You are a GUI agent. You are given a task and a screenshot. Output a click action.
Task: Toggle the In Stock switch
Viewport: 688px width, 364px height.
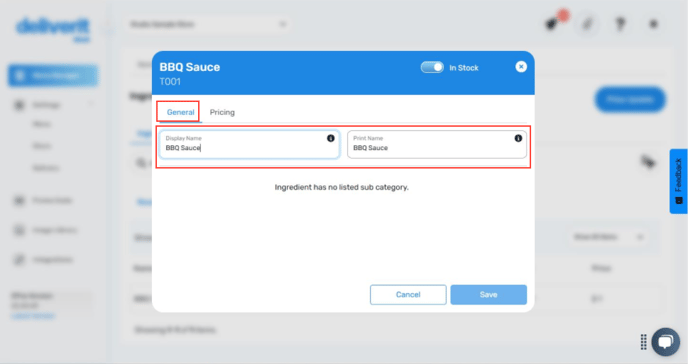pos(432,67)
